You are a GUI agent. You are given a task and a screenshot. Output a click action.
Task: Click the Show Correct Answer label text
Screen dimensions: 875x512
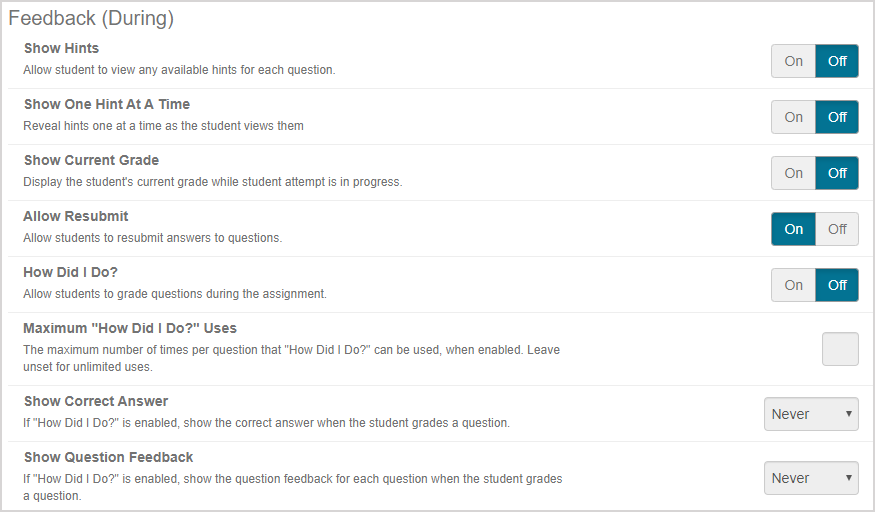click(96, 401)
